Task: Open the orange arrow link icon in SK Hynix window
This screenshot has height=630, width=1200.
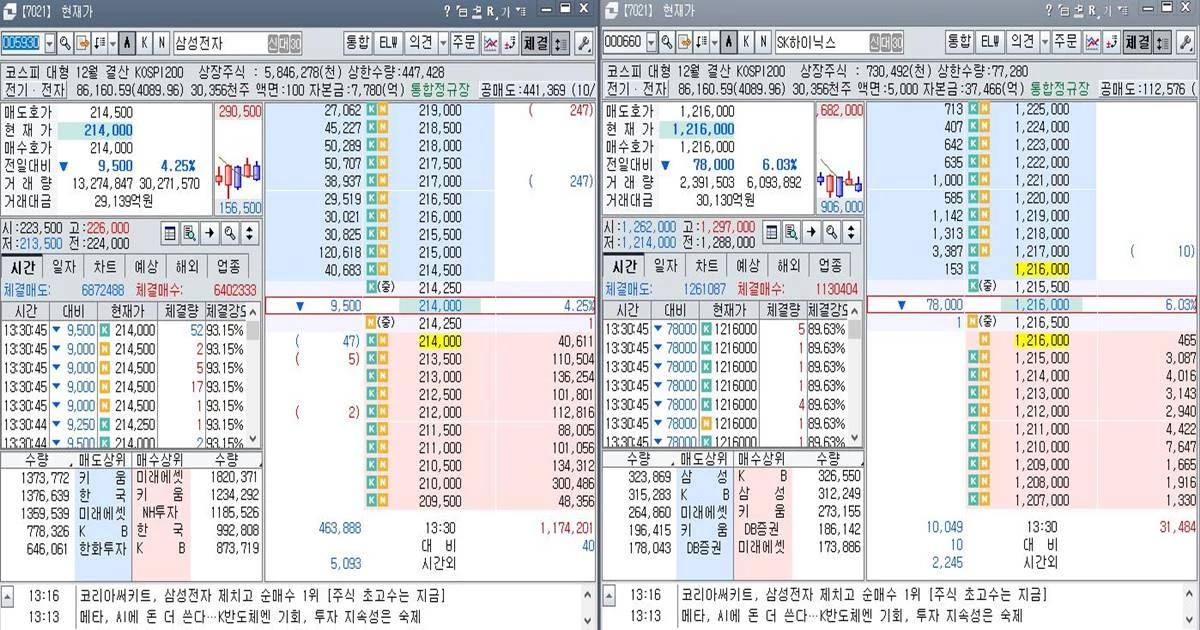Action: pos(684,43)
